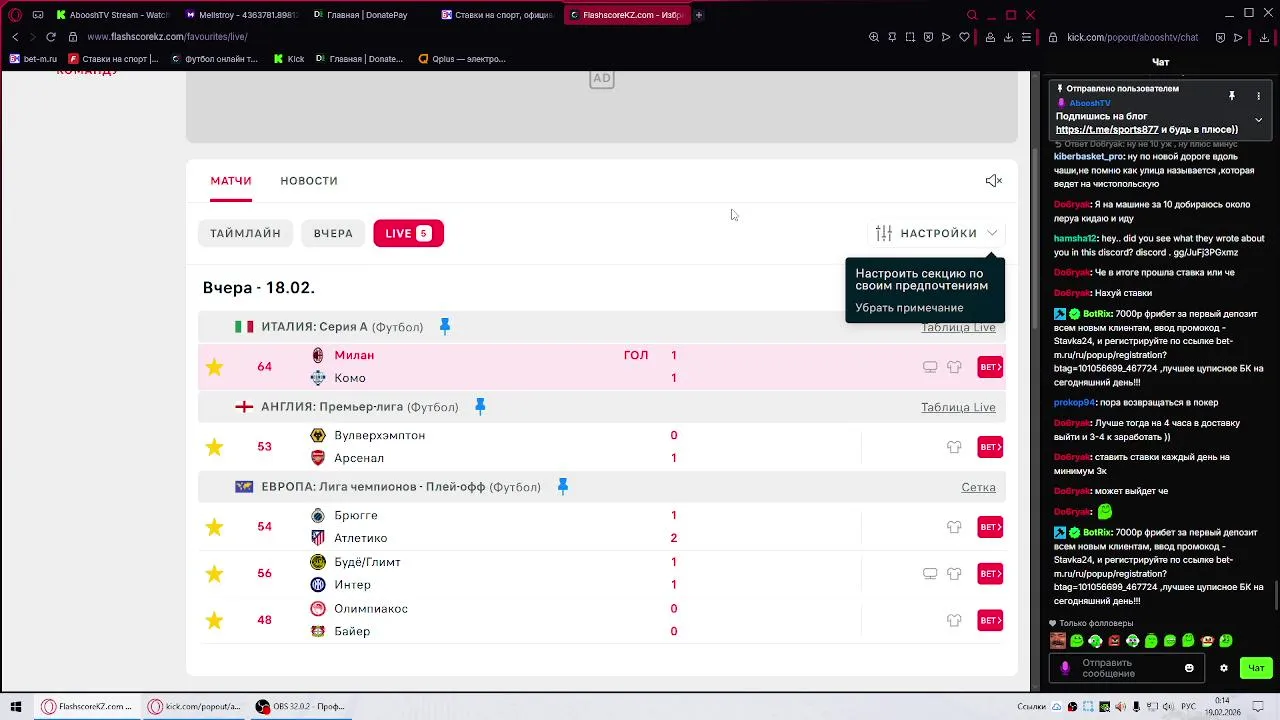Unpin the Италия Серия А league
This screenshot has height=720, width=1280.
click(445, 327)
